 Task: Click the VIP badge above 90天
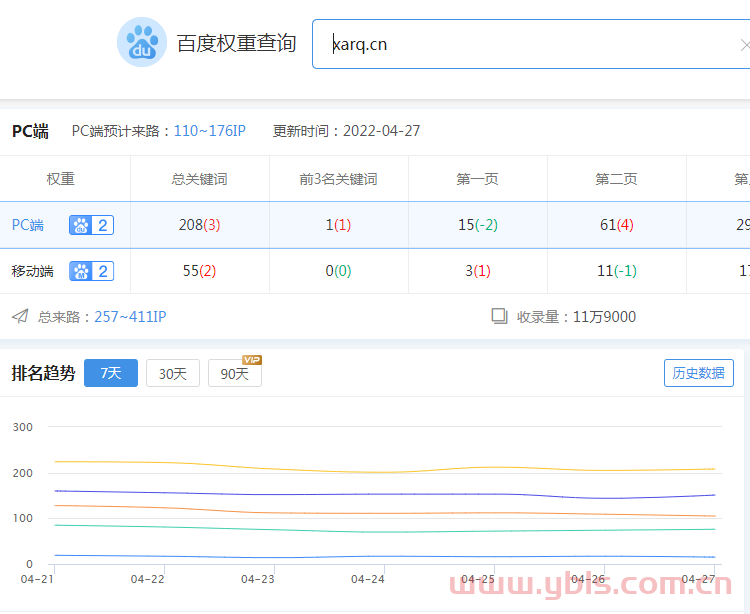point(251,360)
